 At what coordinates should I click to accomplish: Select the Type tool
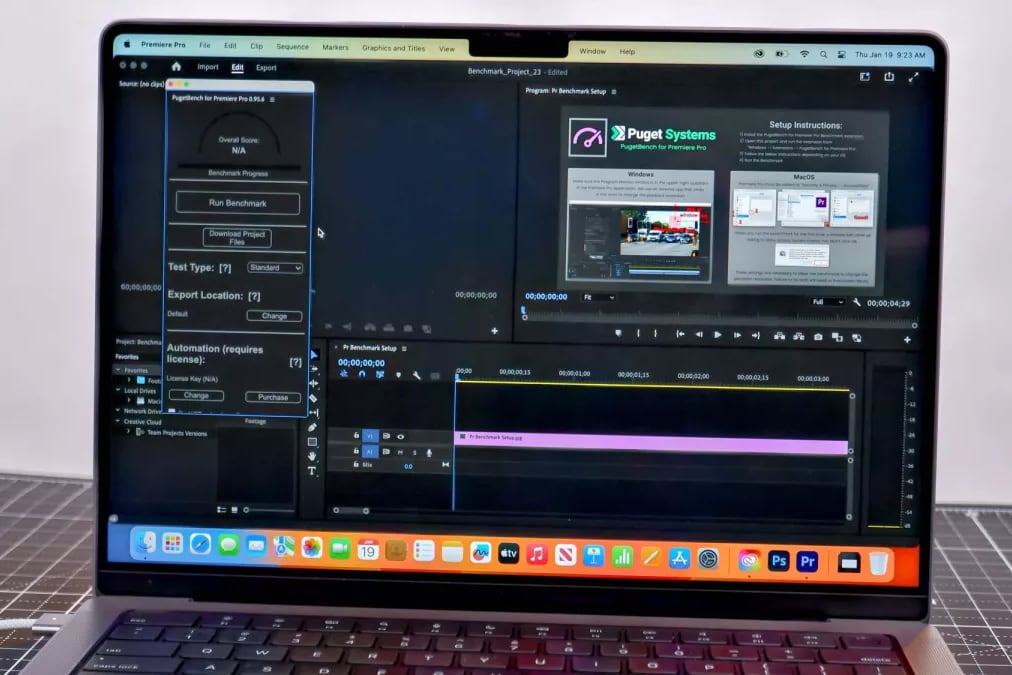(x=312, y=471)
